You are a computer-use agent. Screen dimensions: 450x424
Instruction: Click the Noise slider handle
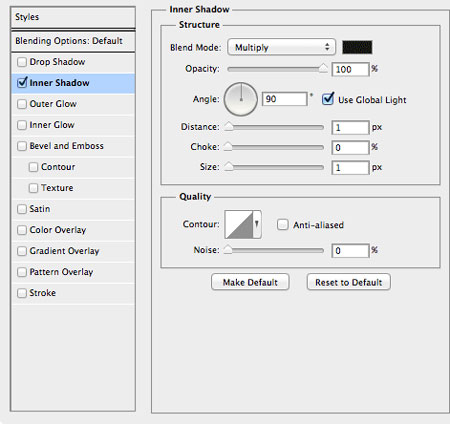tap(228, 249)
